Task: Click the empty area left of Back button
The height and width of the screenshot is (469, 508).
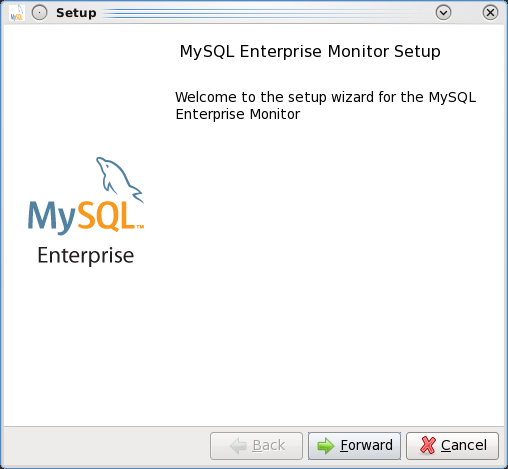Action: (107, 446)
